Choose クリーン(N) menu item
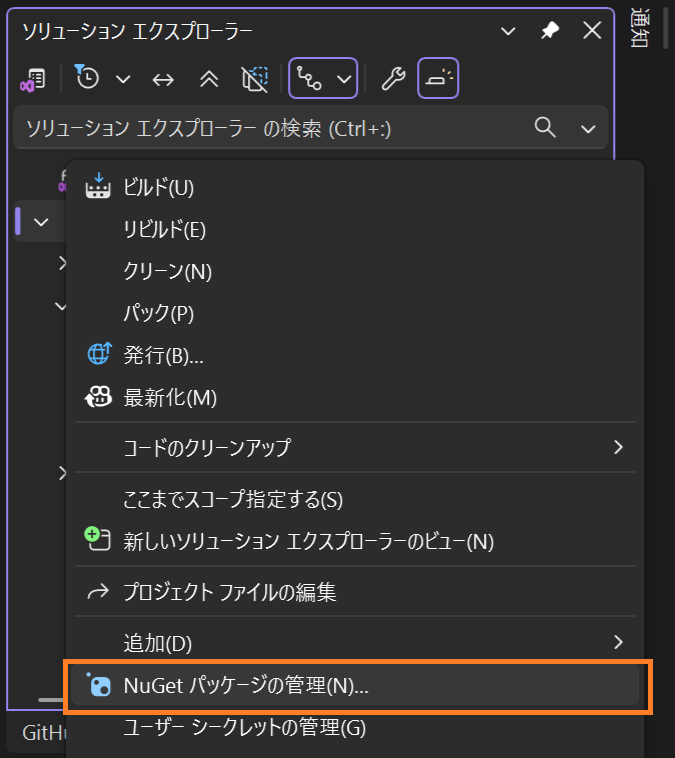 [x=355, y=271]
